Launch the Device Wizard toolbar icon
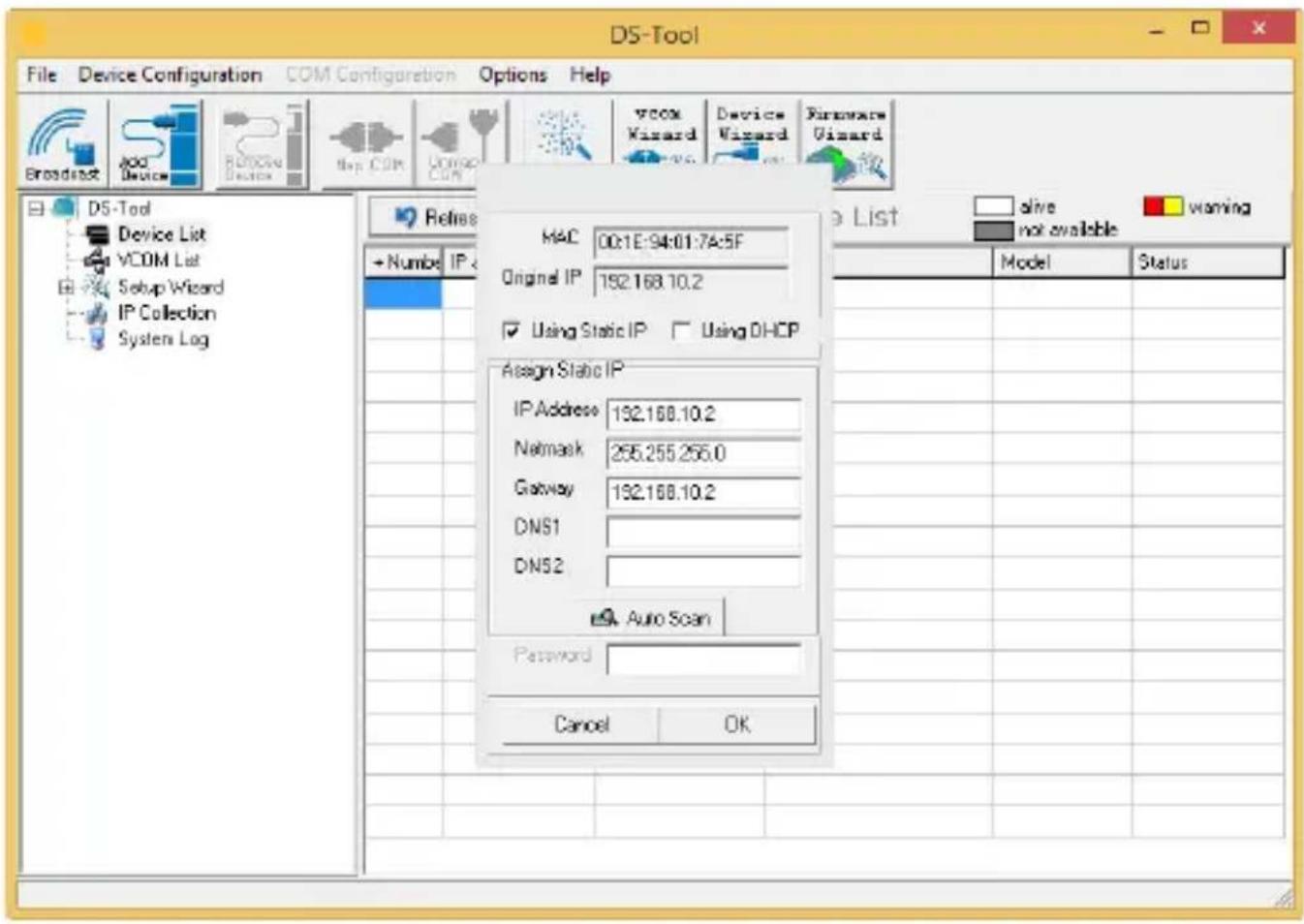The width and height of the screenshot is (1304, 924). pyautogui.click(x=751, y=134)
